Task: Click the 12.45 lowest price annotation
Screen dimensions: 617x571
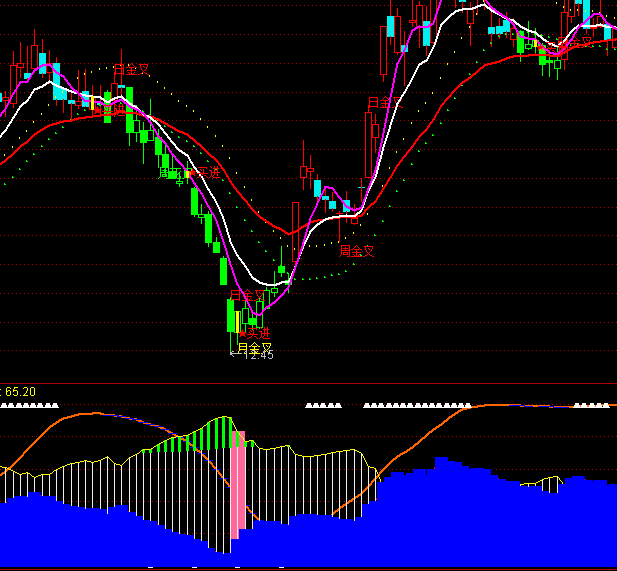Action: [257, 355]
